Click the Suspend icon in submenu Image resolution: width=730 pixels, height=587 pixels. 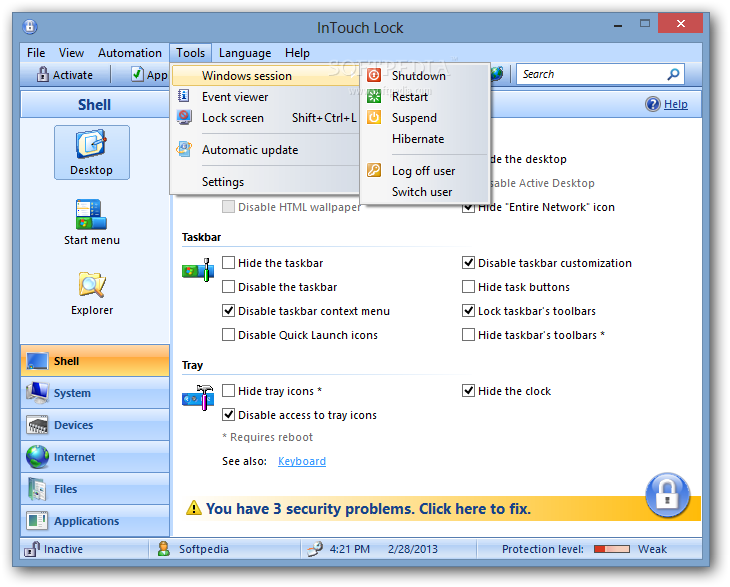point(374,117)
